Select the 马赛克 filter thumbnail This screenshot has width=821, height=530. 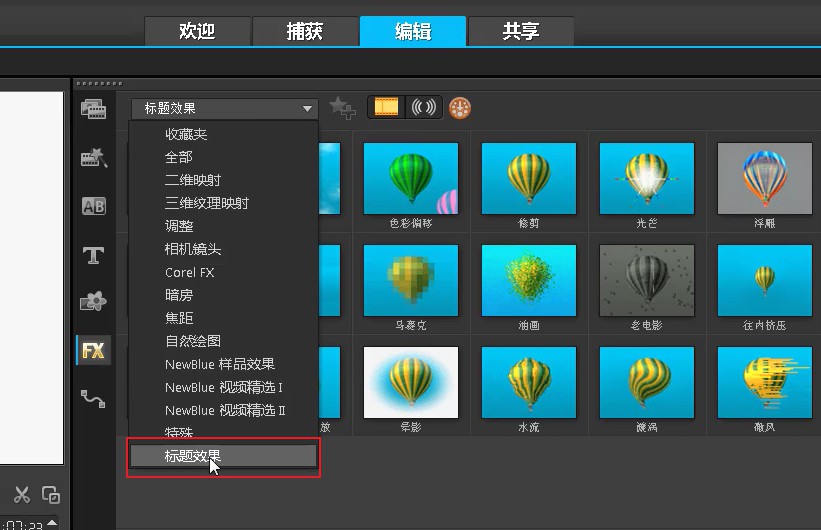410,281
